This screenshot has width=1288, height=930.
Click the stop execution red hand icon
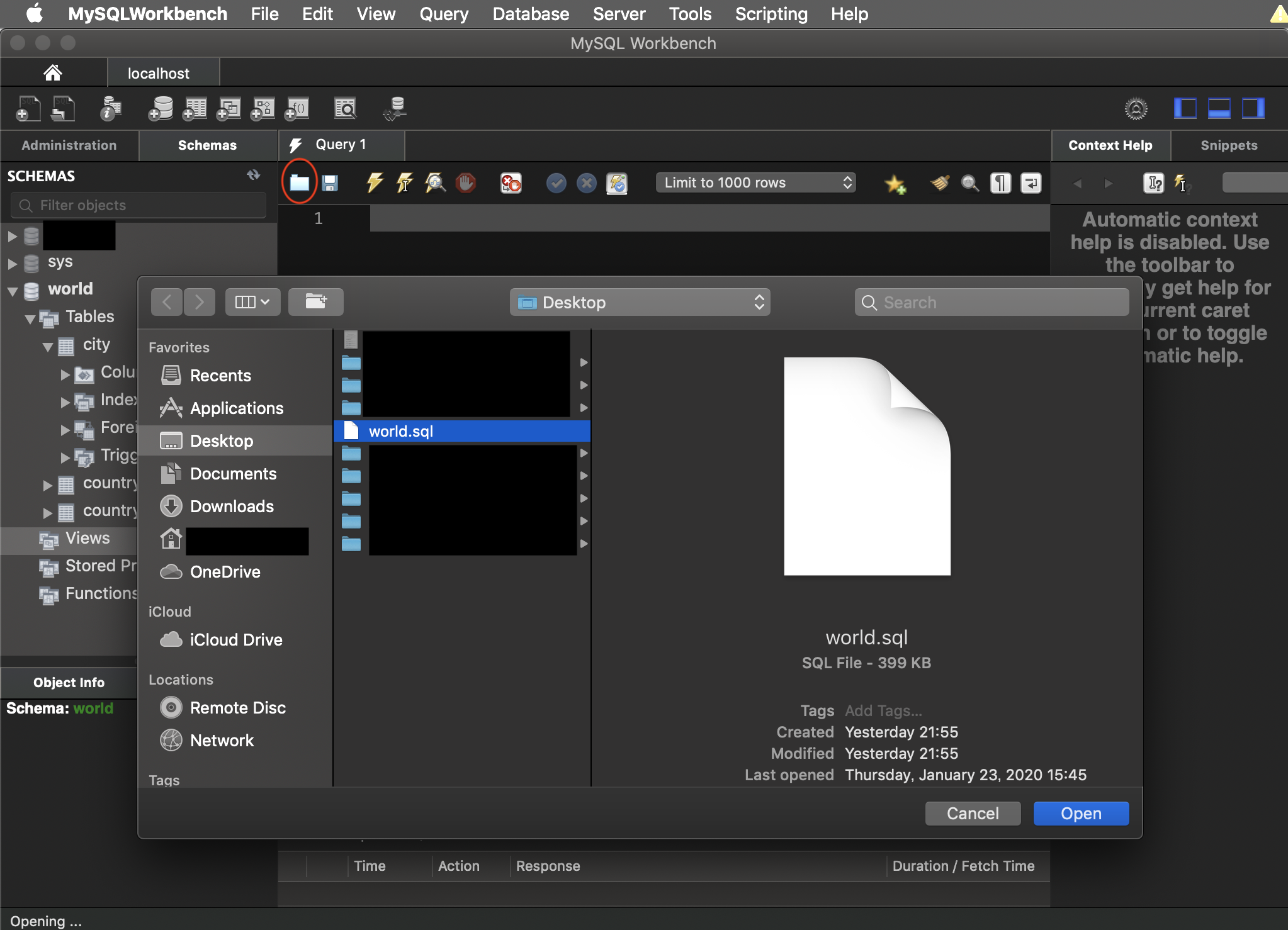pyautogui.click(x=466, y=183)
